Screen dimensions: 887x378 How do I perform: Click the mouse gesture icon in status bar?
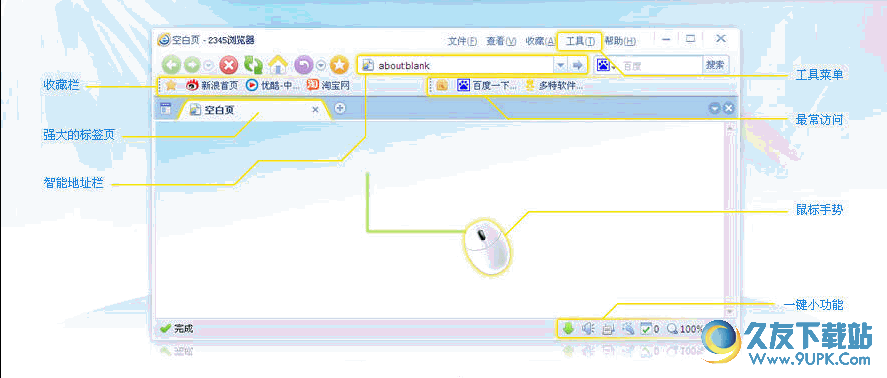click(627, 328)
